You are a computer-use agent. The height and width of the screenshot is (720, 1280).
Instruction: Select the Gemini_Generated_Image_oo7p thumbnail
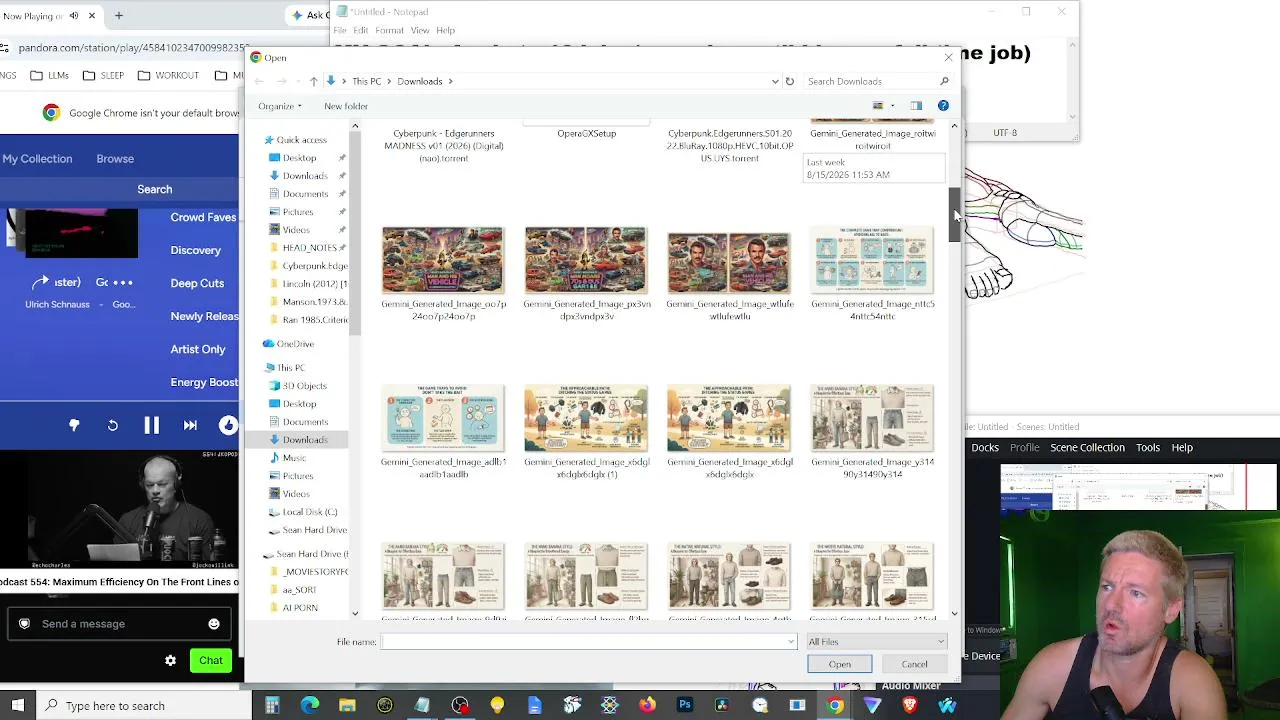(x=443, y=260)
